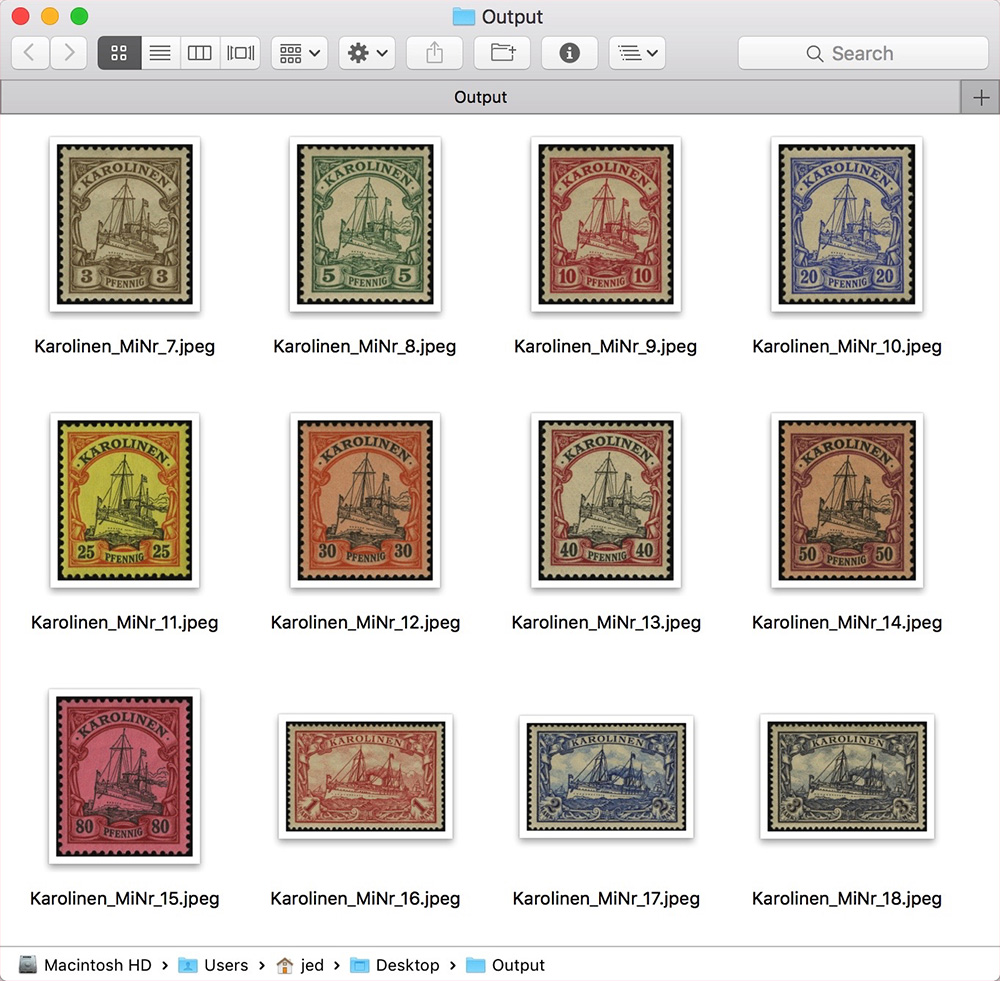
Task: Select the 10 Pfennig red stamp thumbnail
Action: (606, 224)
